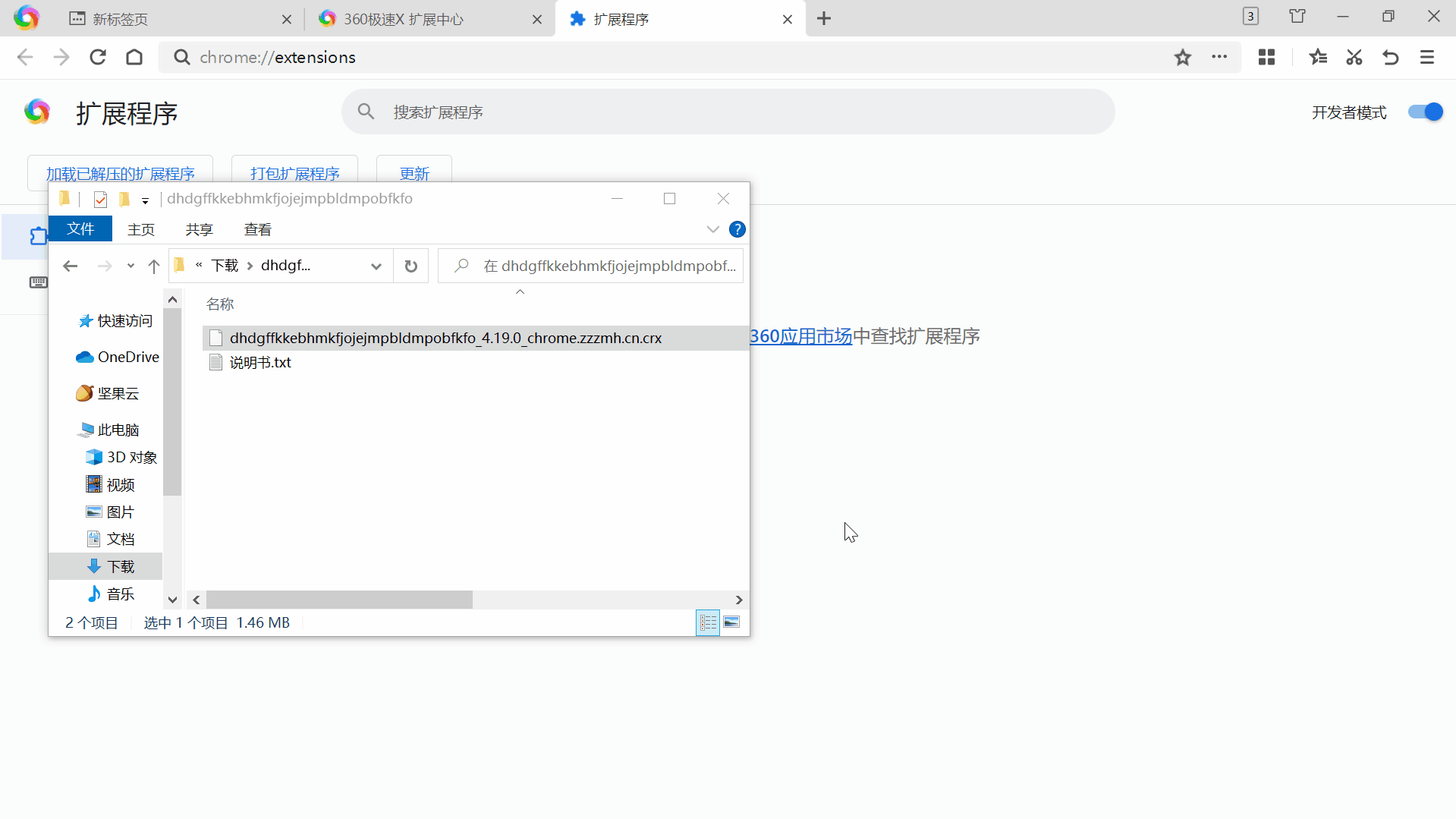Close the 360极速X 扩展中心 tab
Image resolution: width=1456 pixels, height=819 pixels.
click(x=537, y=20)
